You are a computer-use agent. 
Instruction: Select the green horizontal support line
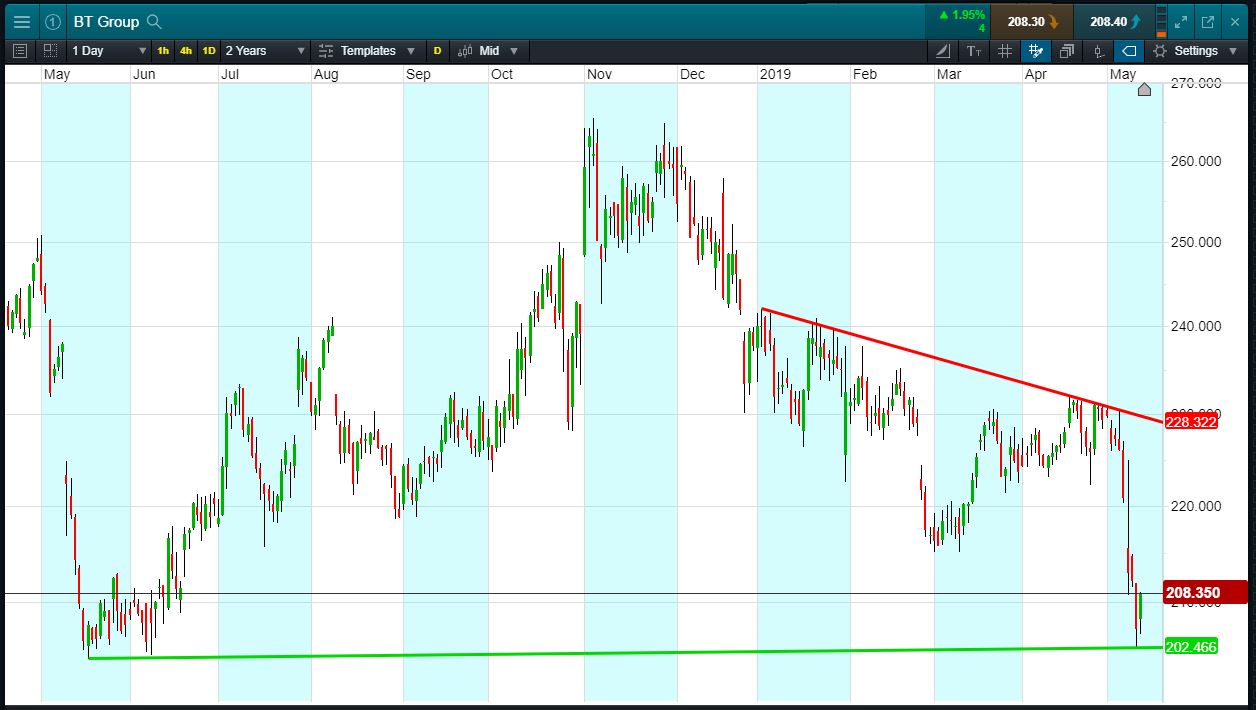coord(625,653)
